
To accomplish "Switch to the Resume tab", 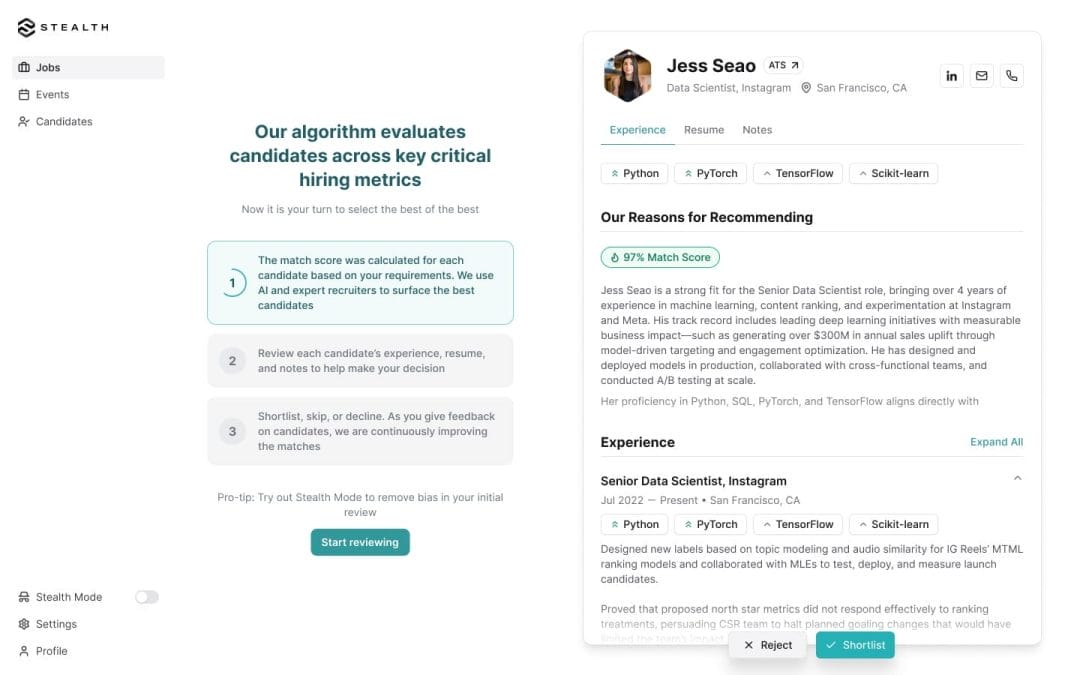I will 703,129.
